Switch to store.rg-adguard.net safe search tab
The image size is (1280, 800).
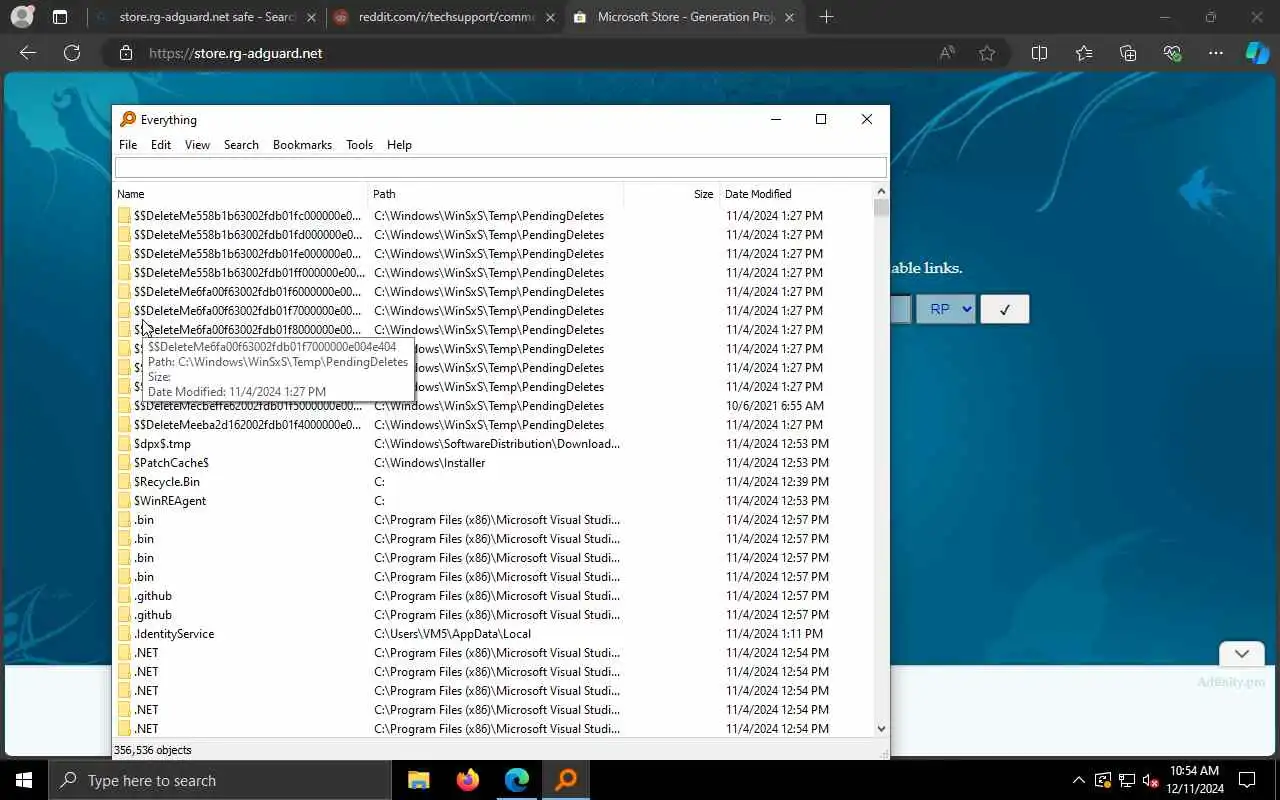click(x=205, y=17)
